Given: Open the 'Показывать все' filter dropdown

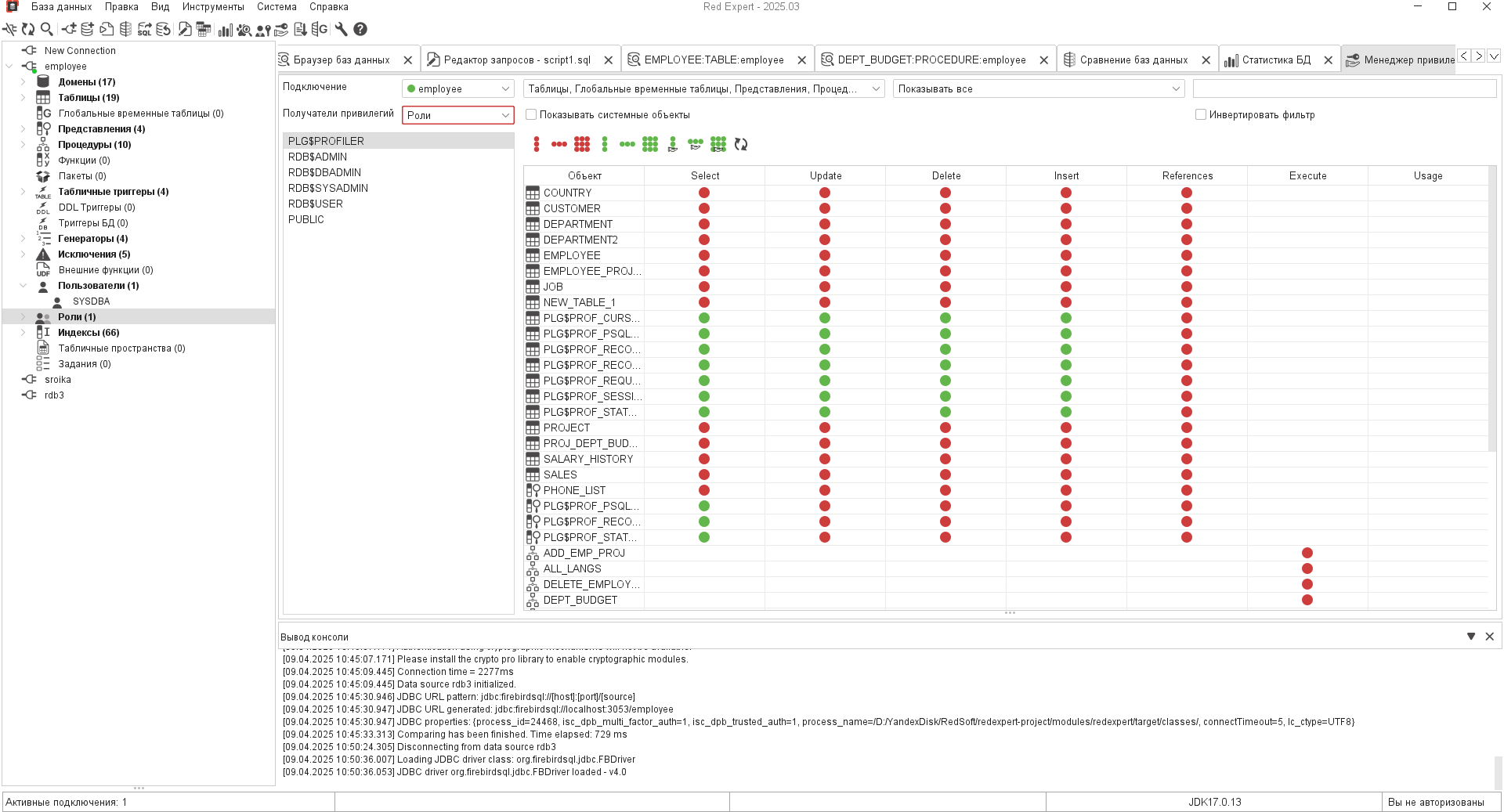Looking at the screenshot, I should click(x=1038, y=88).
